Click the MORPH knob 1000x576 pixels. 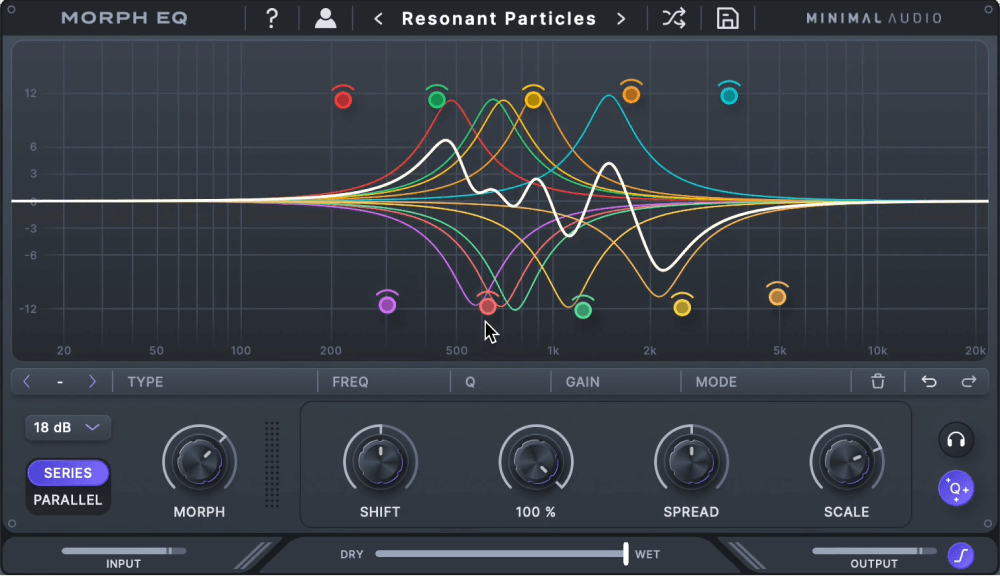(200, 462)
